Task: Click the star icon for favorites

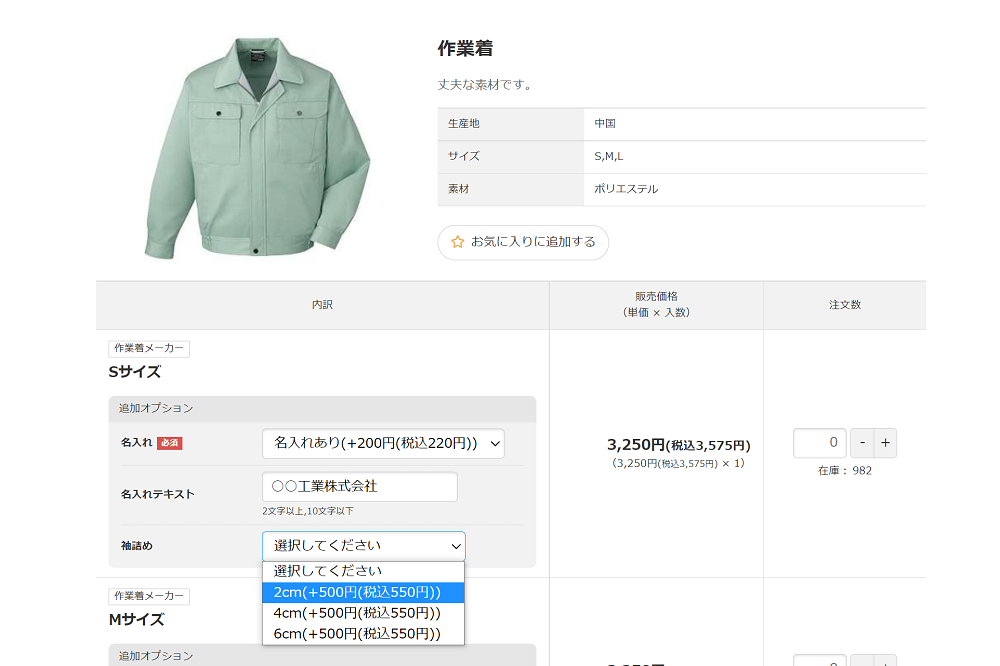Action: pyautogui.click(x=457, y=242)
